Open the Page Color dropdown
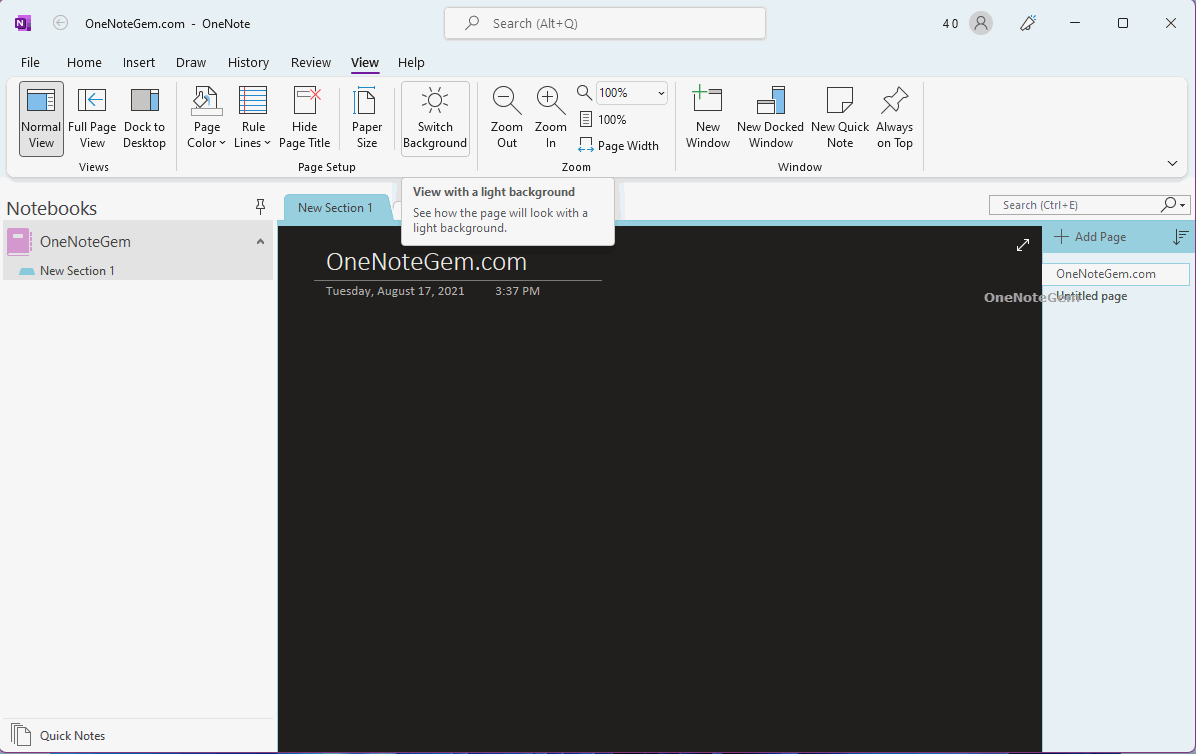The image size is (1196, 754). [206, 119]
